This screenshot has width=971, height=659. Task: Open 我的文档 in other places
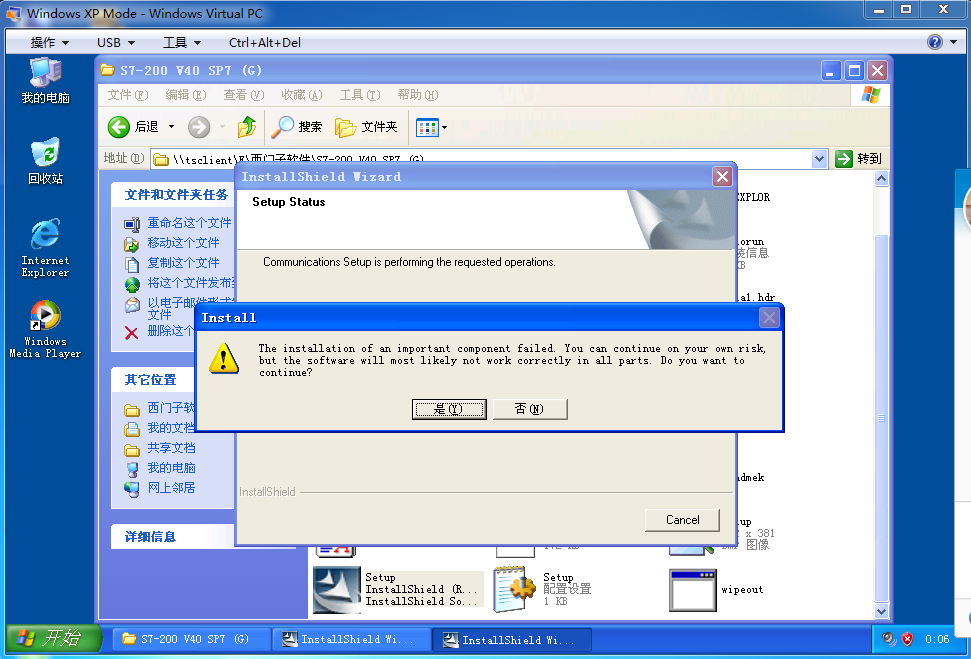(171, 428)
